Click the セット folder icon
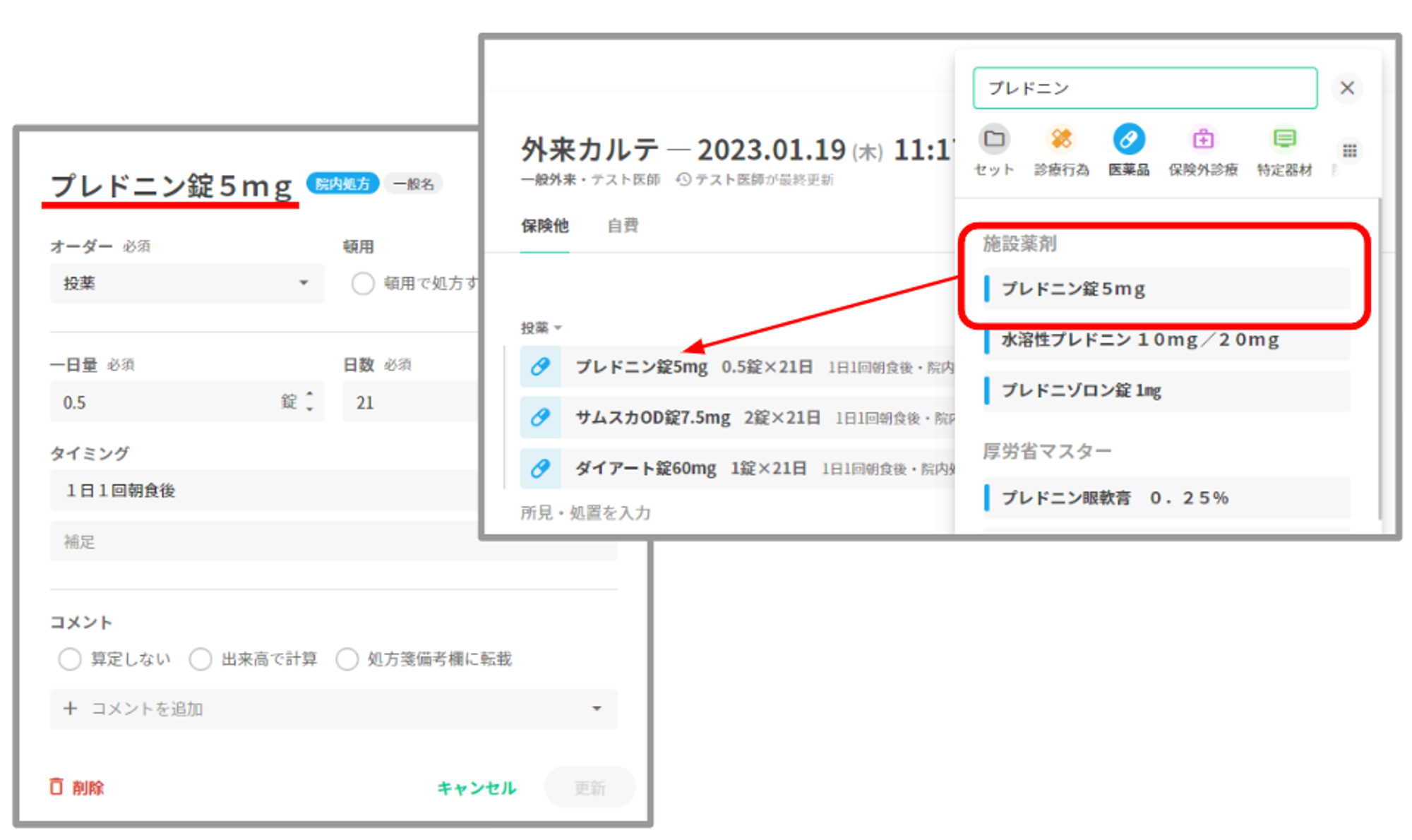This screenshot has height=840, width=1412. click(x=994, y=139)
